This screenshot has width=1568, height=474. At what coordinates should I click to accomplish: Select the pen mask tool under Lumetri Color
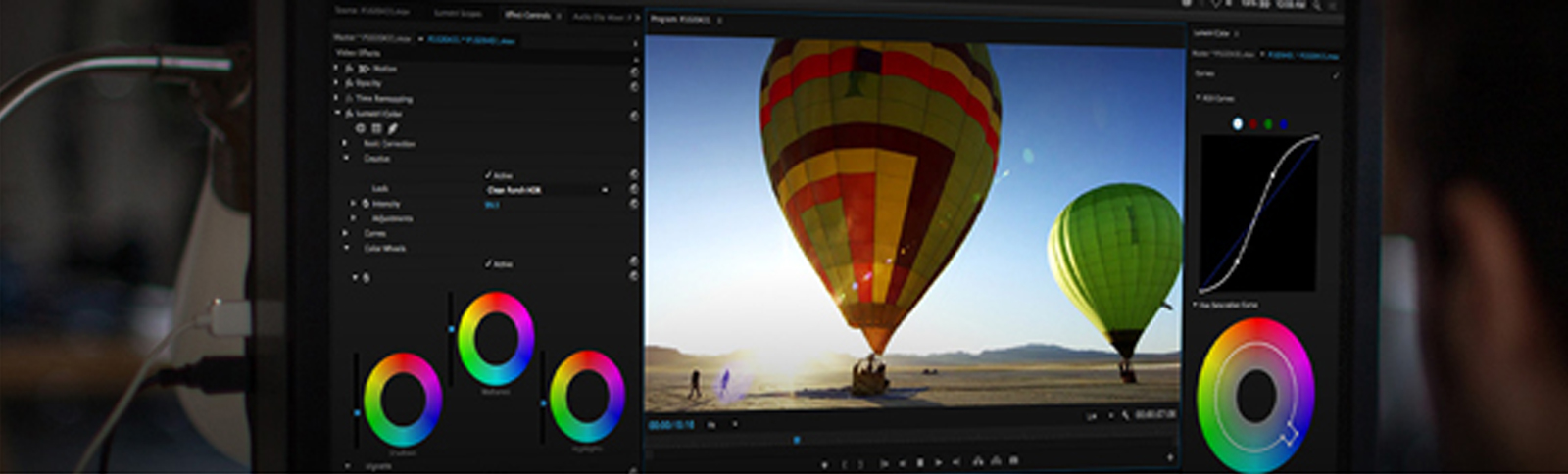tap(393, 128)
